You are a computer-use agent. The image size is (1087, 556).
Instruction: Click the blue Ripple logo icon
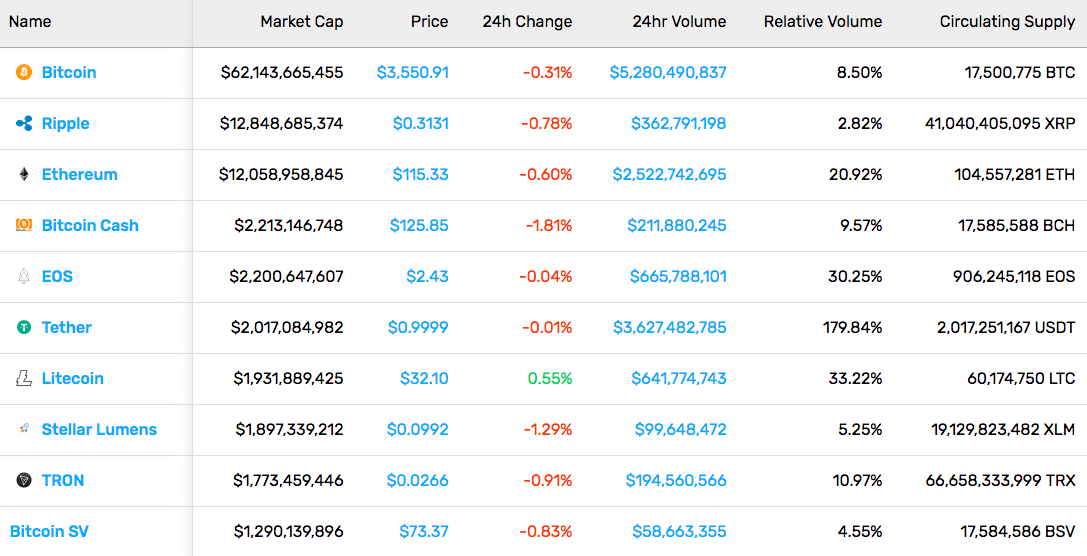pyautogui.click(x=24, y=123)
